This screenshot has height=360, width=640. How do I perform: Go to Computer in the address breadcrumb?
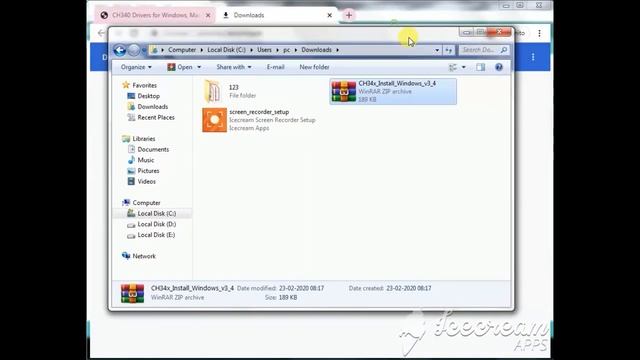[182, 50]
